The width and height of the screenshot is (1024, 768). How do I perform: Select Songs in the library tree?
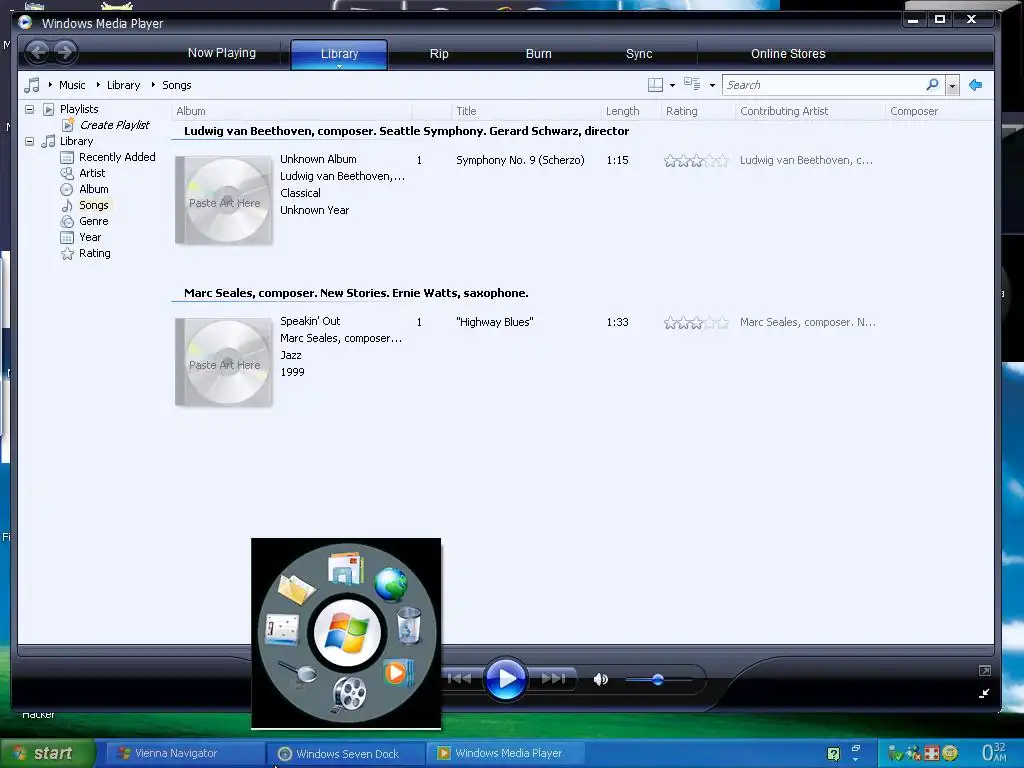[93, 205]
